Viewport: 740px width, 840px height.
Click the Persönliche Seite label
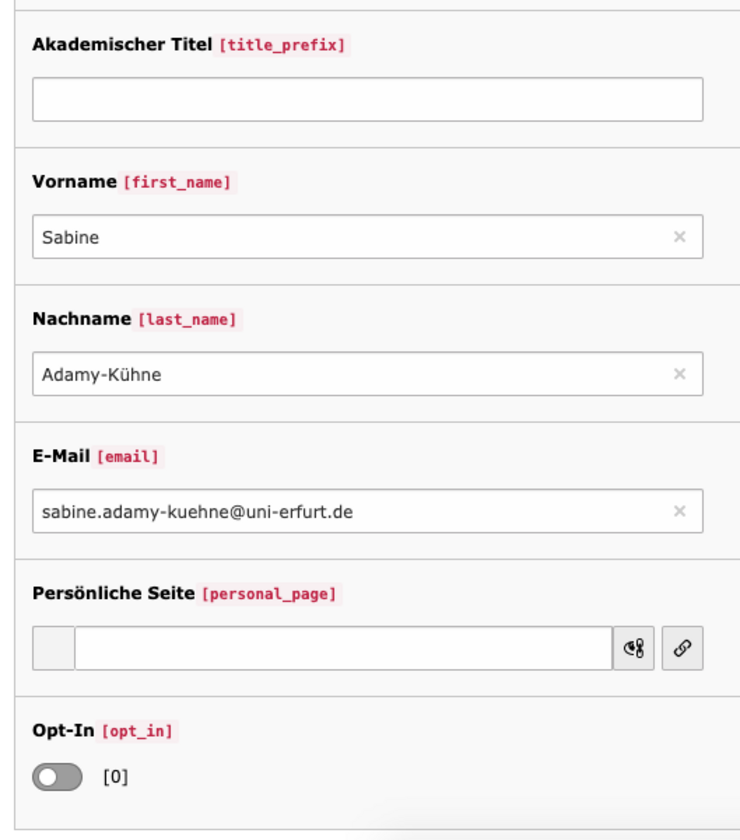tap(113, 593)
